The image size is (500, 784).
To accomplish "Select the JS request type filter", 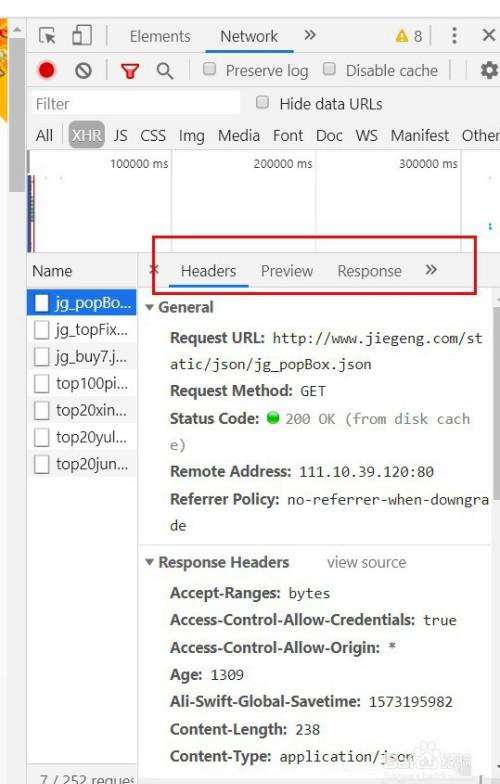I will [120, 136].
